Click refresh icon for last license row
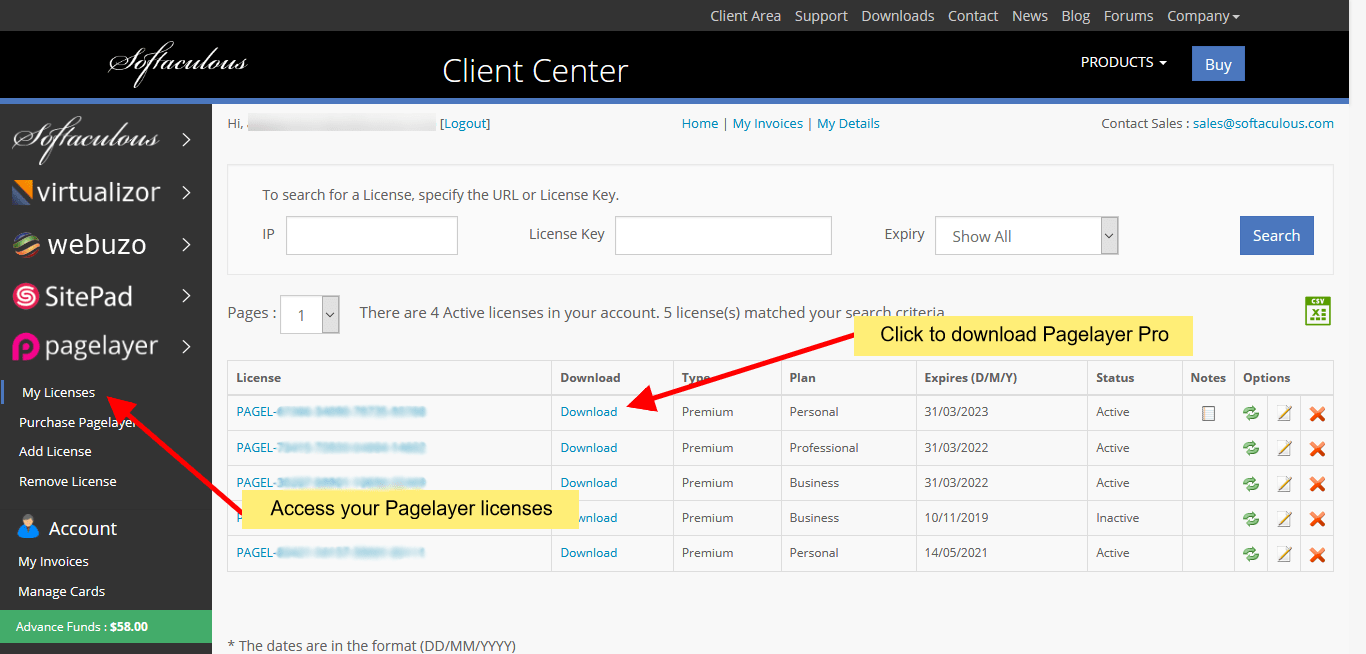Screen dimensions: 1366x654 pos(1250,554)
